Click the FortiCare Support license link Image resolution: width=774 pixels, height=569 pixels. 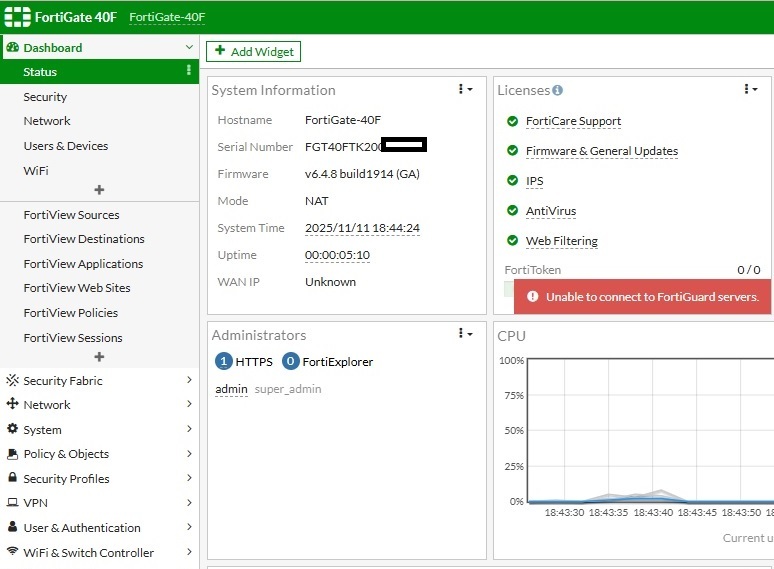(x=573, y=121)
